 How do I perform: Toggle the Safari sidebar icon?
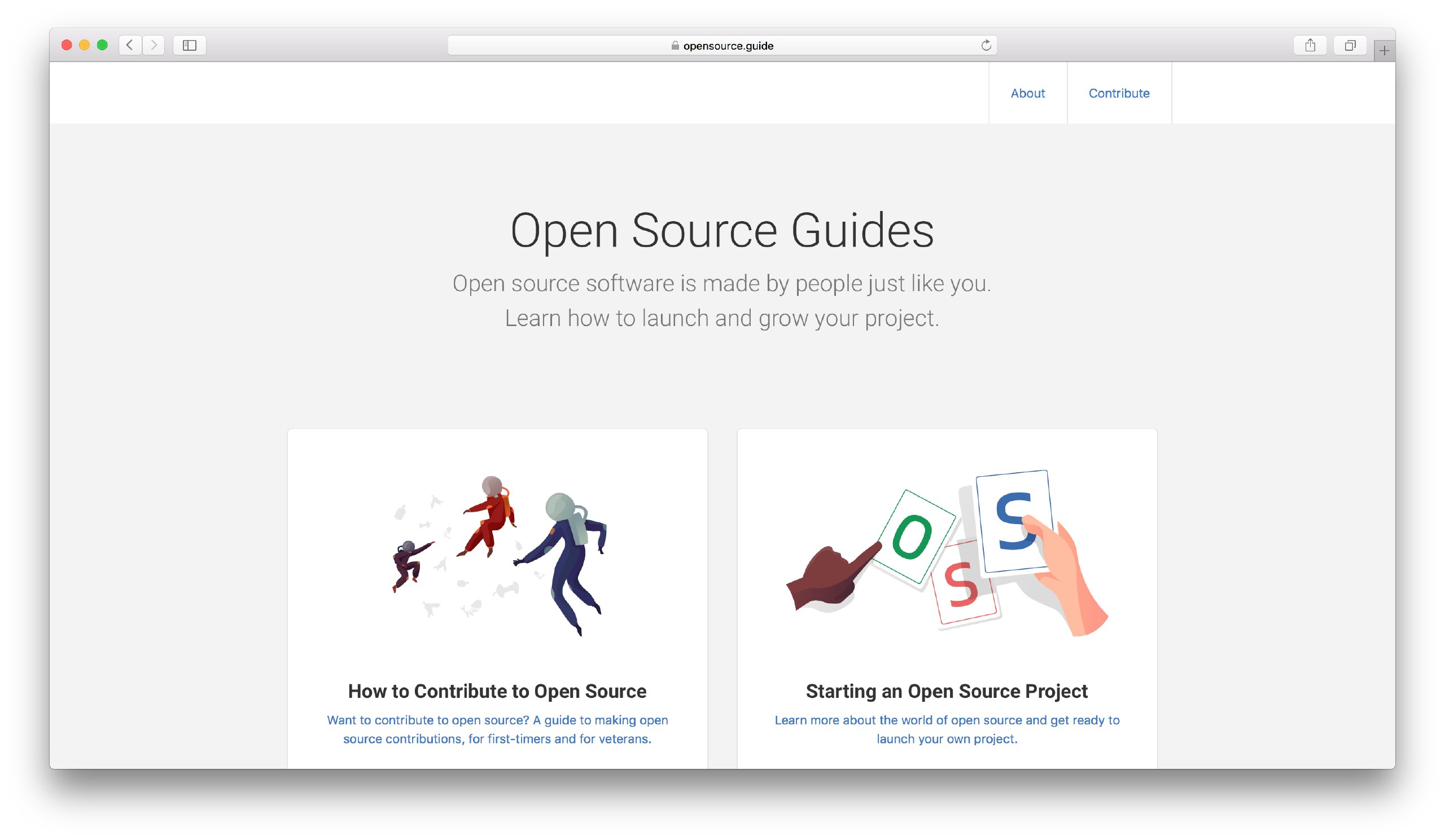(190, 45)
